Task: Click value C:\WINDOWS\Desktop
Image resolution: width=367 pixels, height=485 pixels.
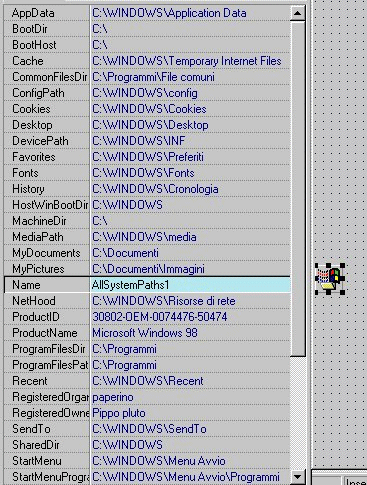Action: (x=150, y=125)
